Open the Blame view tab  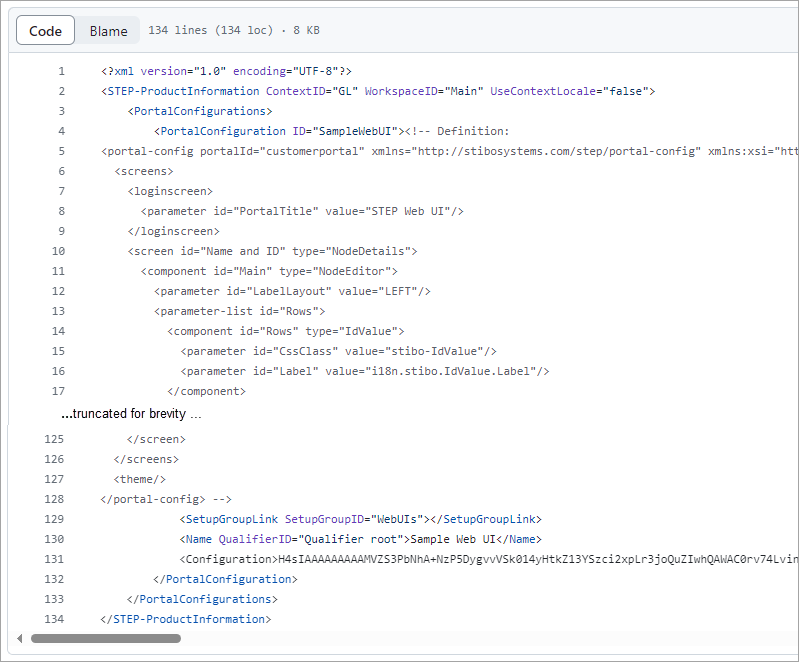point(108,31)
